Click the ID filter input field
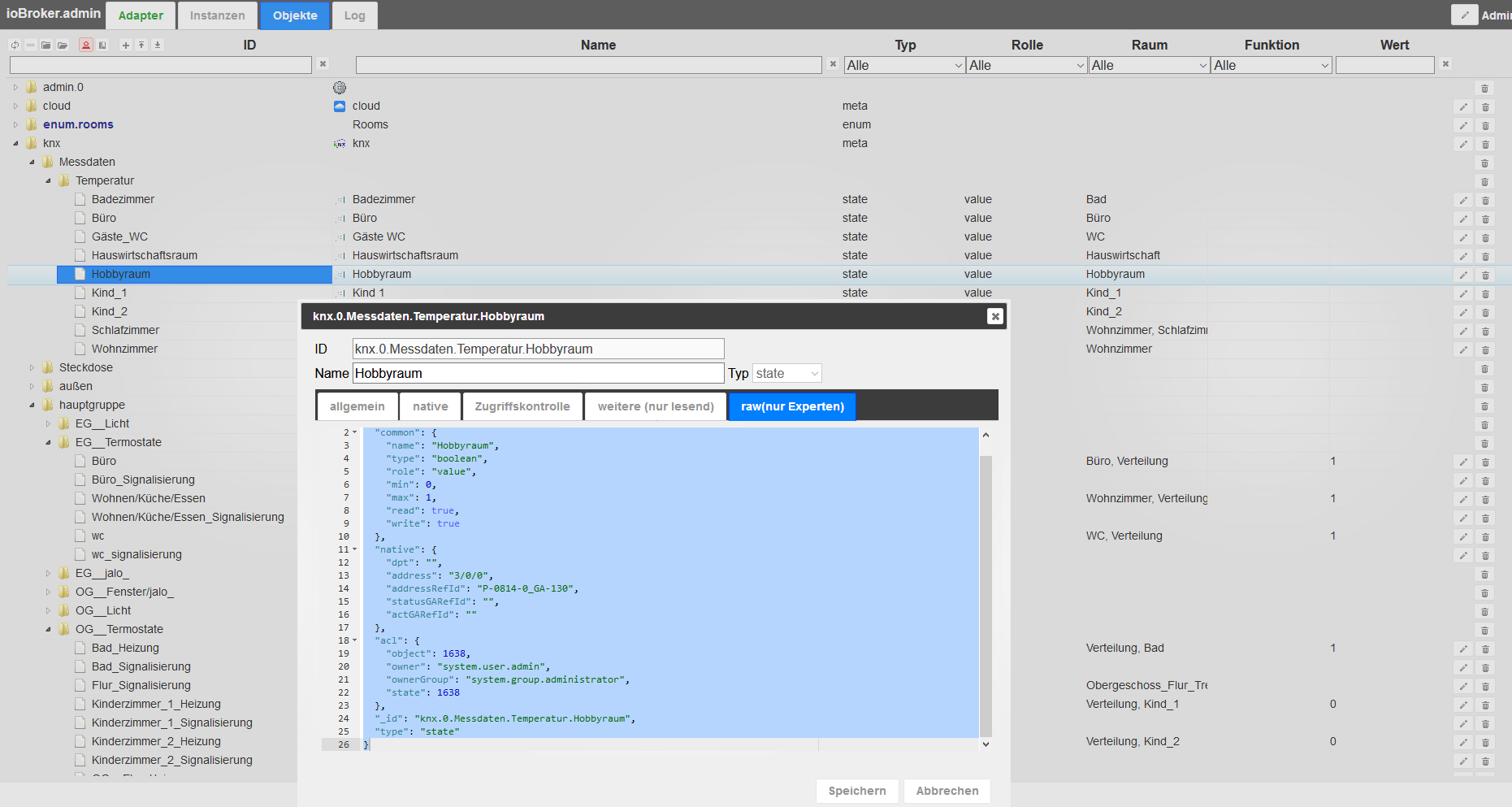The width and height of the screenshot is (1512, 807). pos(161,65)
